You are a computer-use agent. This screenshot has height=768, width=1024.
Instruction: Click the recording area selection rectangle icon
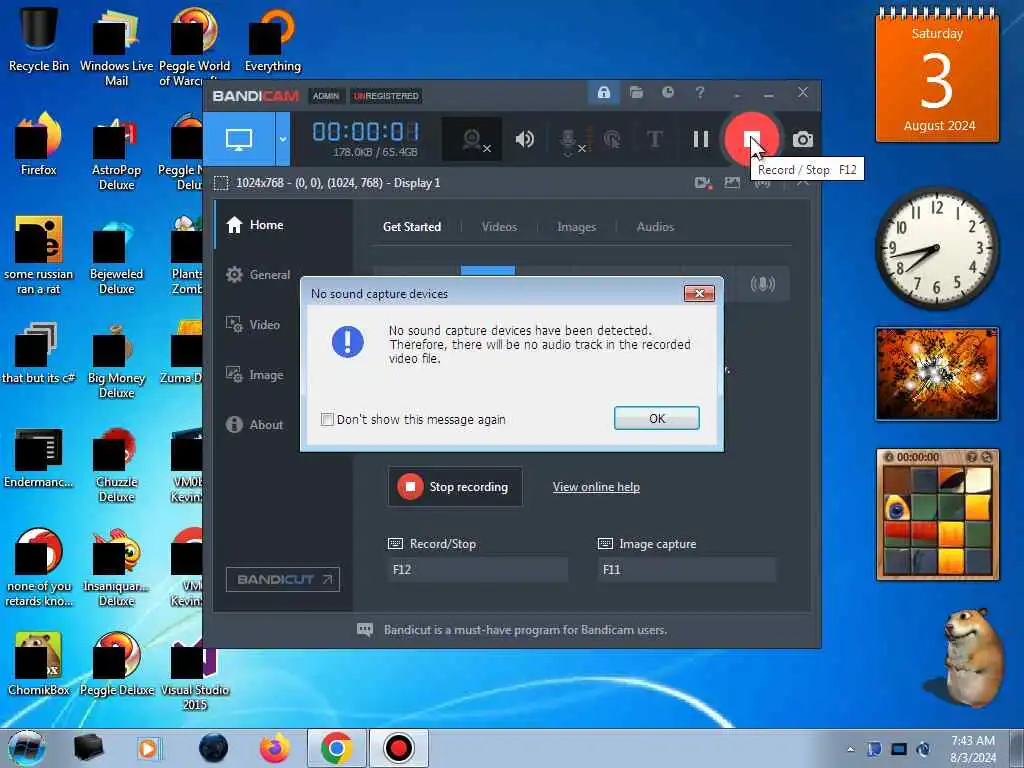coord(221,183)
